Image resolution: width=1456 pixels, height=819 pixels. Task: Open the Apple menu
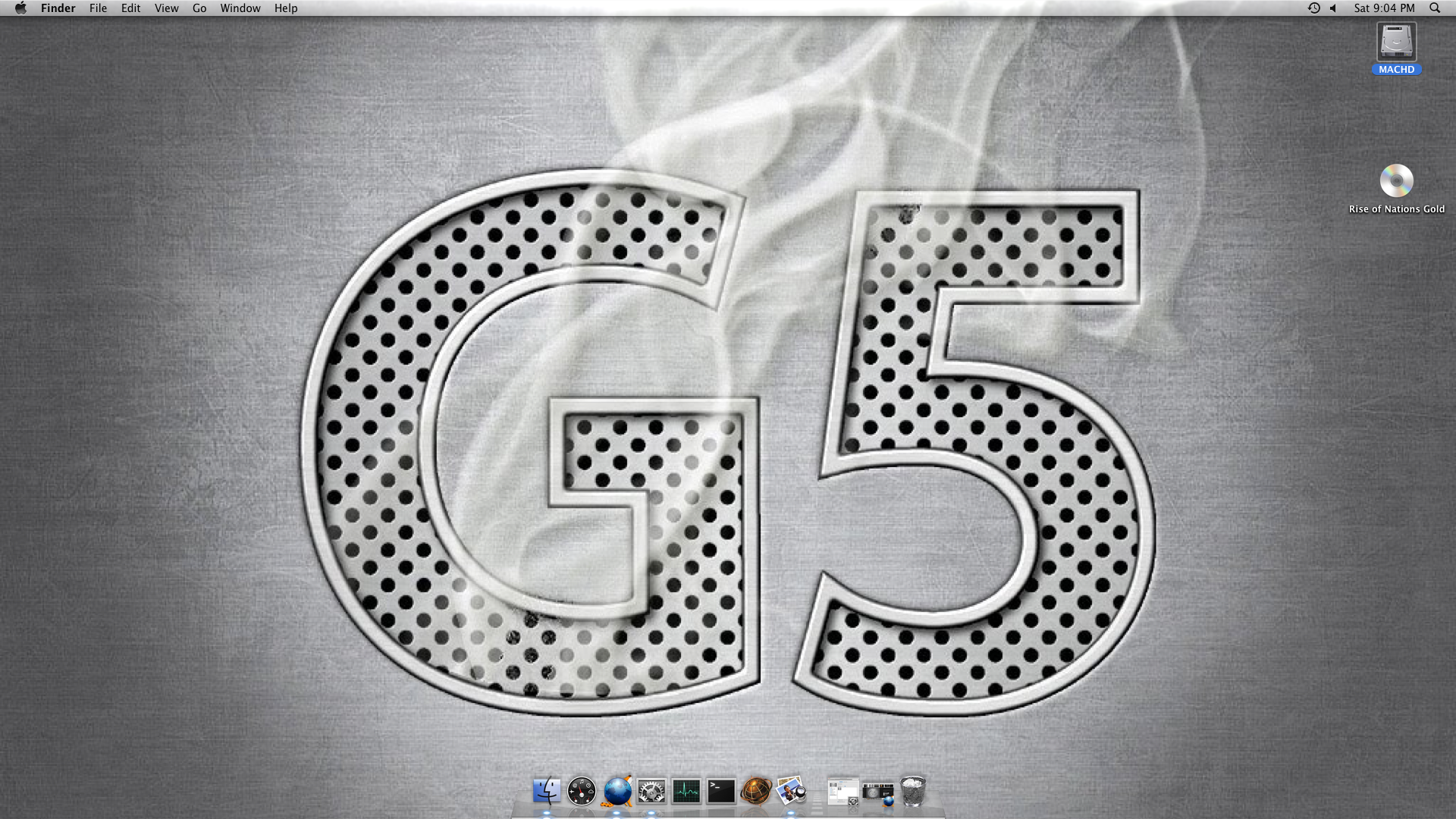pos(20,8)
